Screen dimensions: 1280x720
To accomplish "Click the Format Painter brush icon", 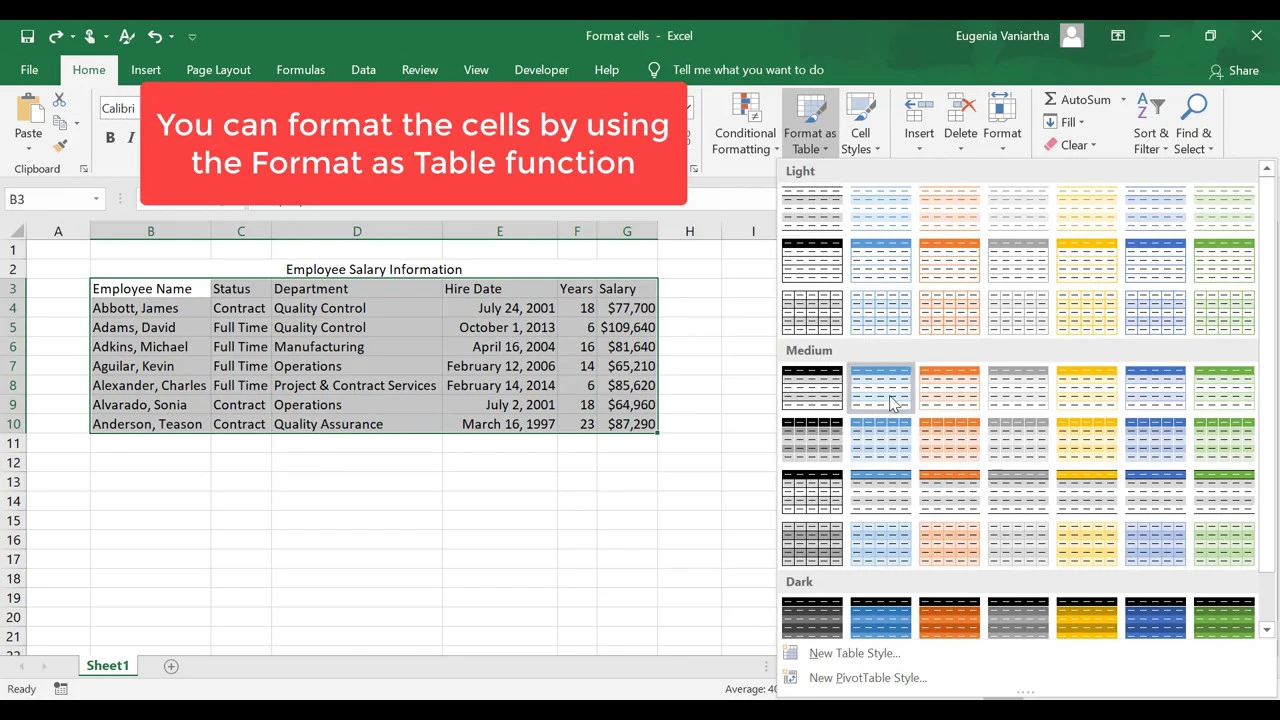I will (59, 146).
